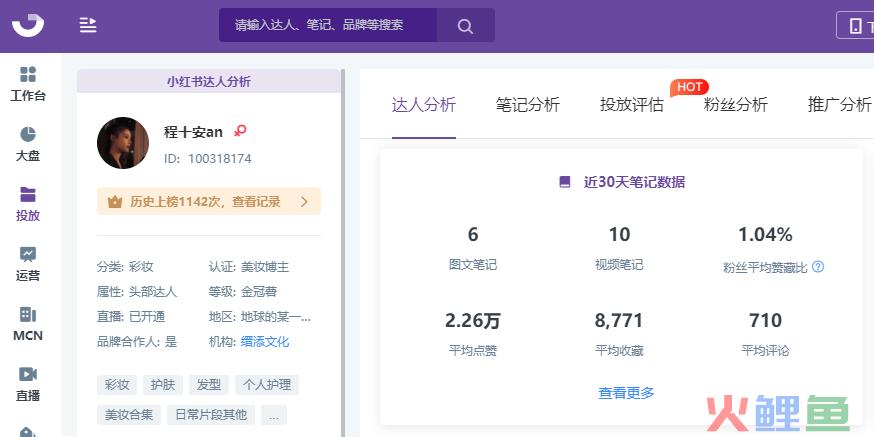Click the book icon beside 近30天笔记数据
The image size is (874, 437).
tap(565, 182)
